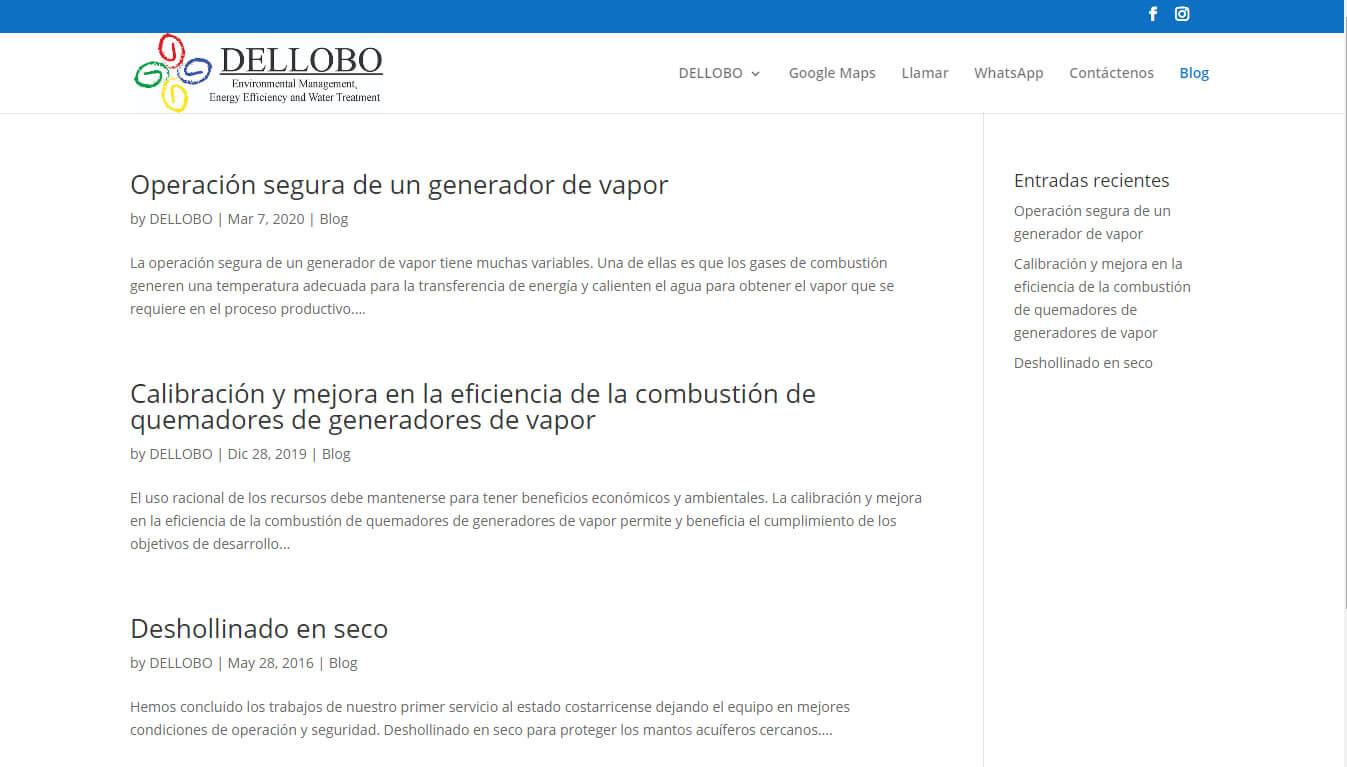Open the Facebook icon in top bar

click(1153, 14)
